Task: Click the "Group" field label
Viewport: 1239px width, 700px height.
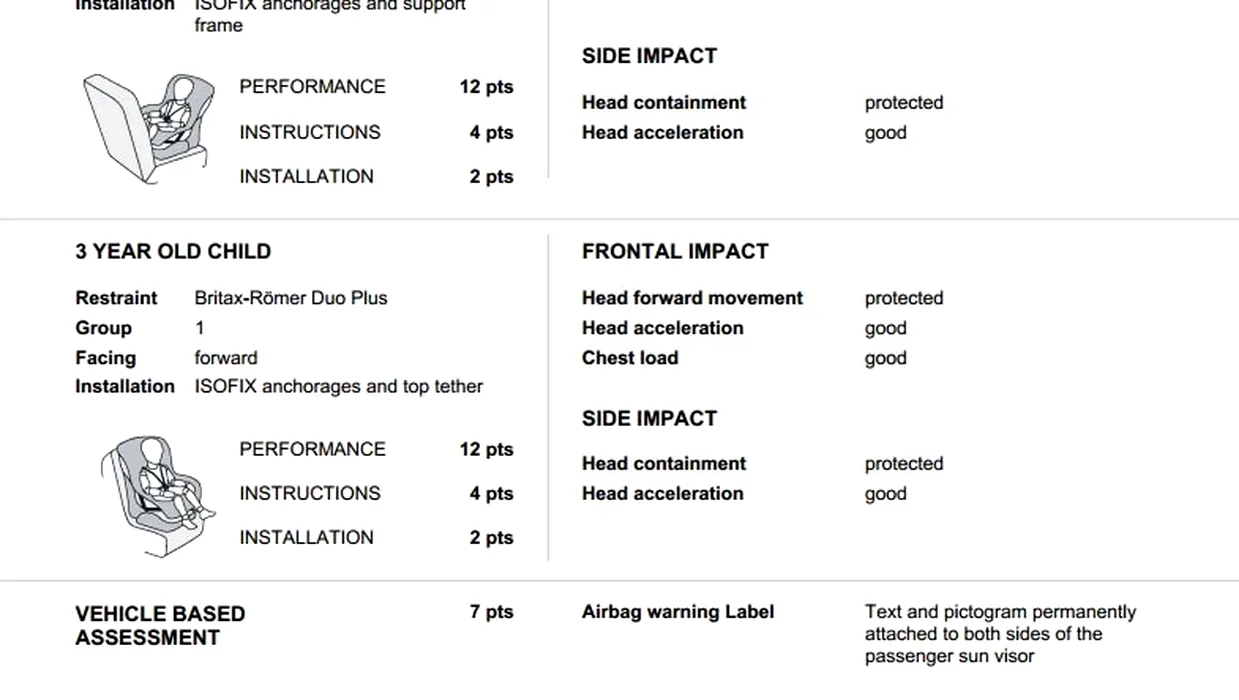Action: (x=103, y=328)
